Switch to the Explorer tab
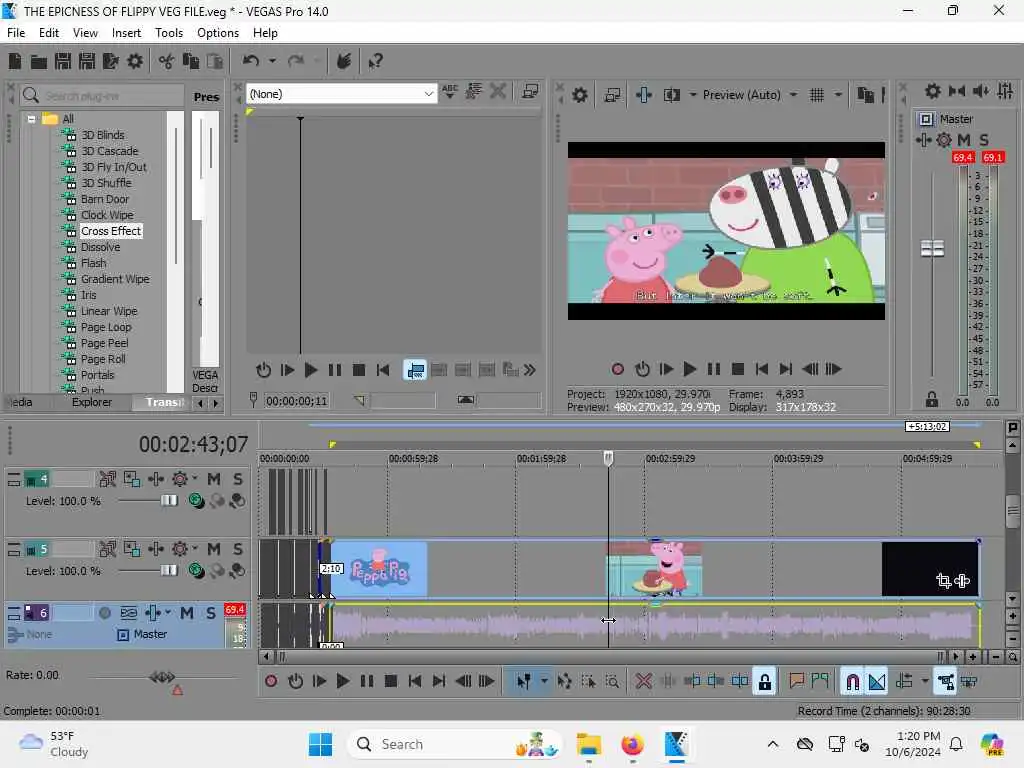1024x768 pixels. pos(92,402)
